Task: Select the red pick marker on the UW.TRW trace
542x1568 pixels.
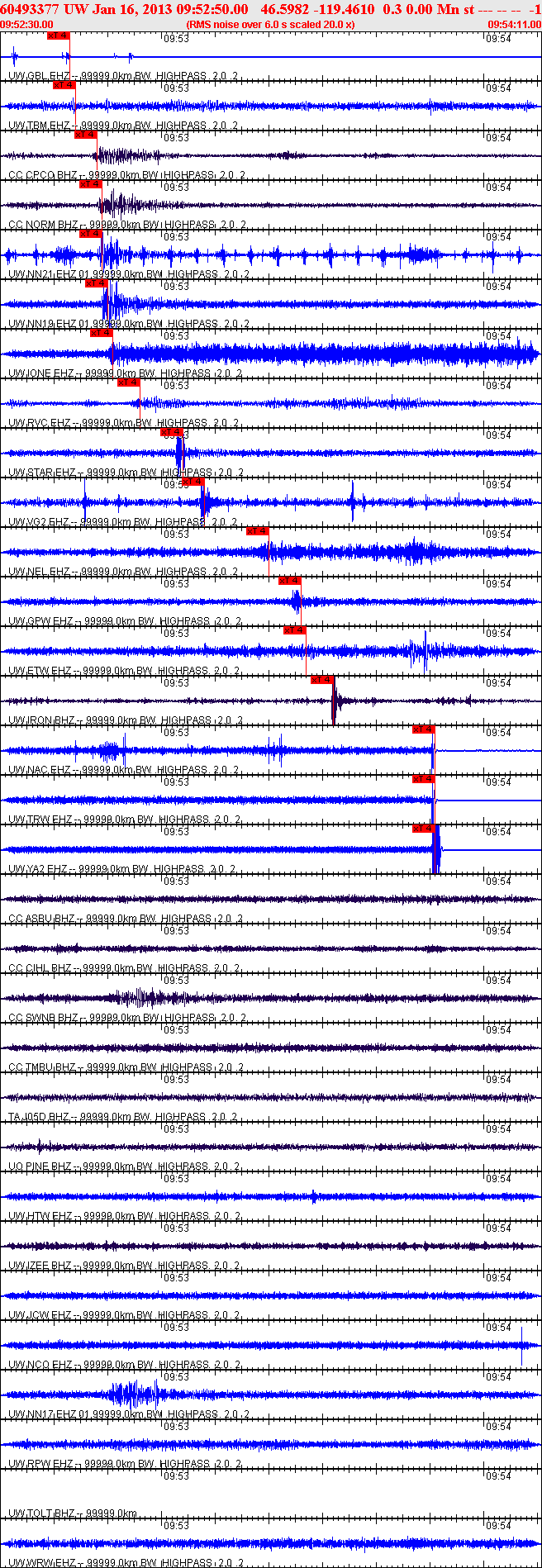Action: click(x=424, y=779)
